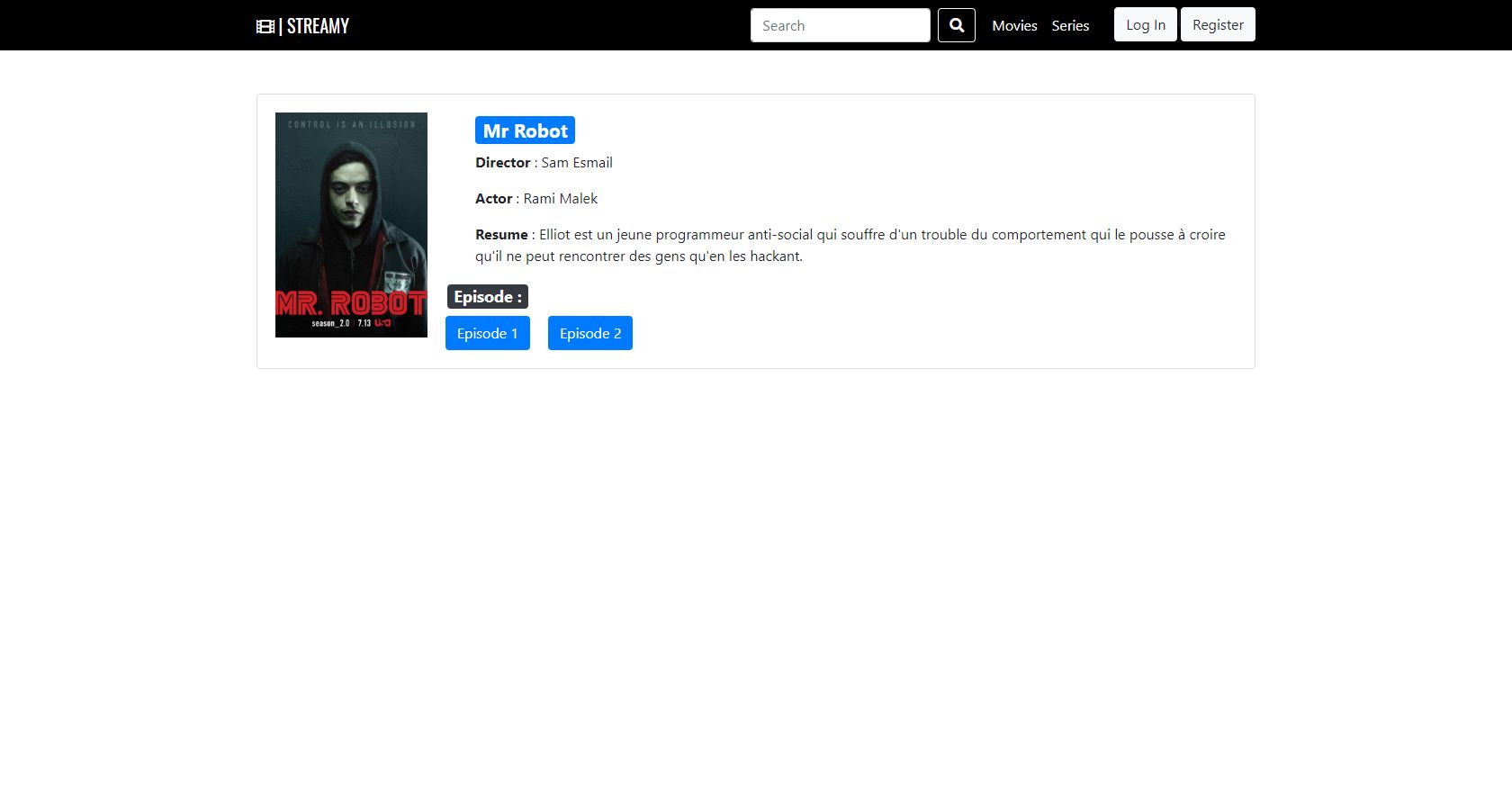Click actor name 'Rami Malek'
Screen dimensions: 1512x801
[561, 198]
